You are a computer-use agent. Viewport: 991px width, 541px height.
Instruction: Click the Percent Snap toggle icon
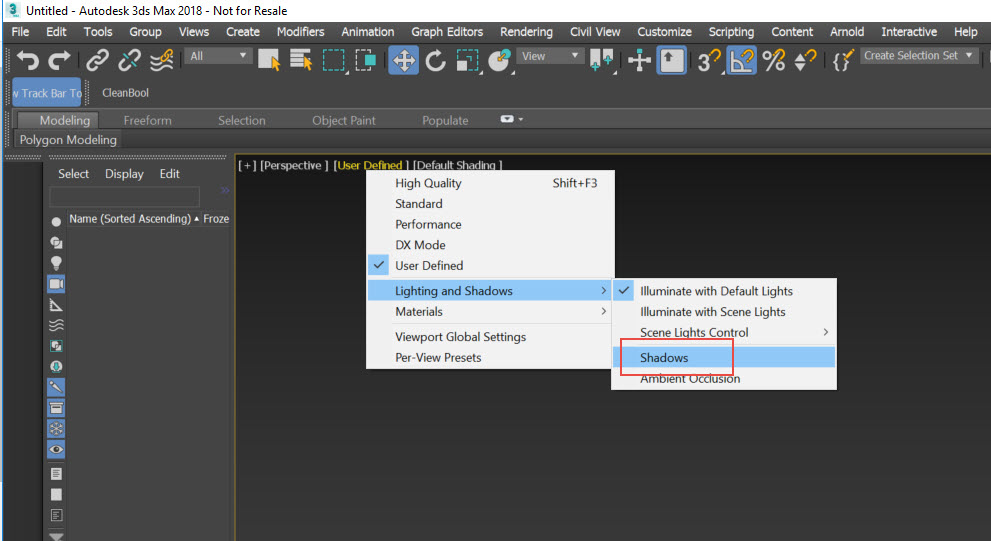click(x=773, y=61)
